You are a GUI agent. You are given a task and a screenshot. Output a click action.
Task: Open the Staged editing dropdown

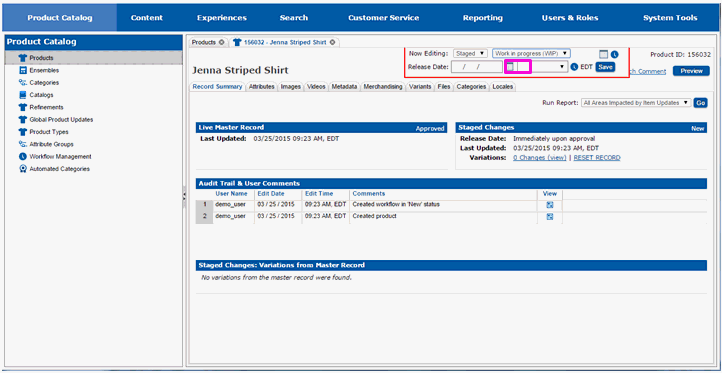click(x=470, y=54)
